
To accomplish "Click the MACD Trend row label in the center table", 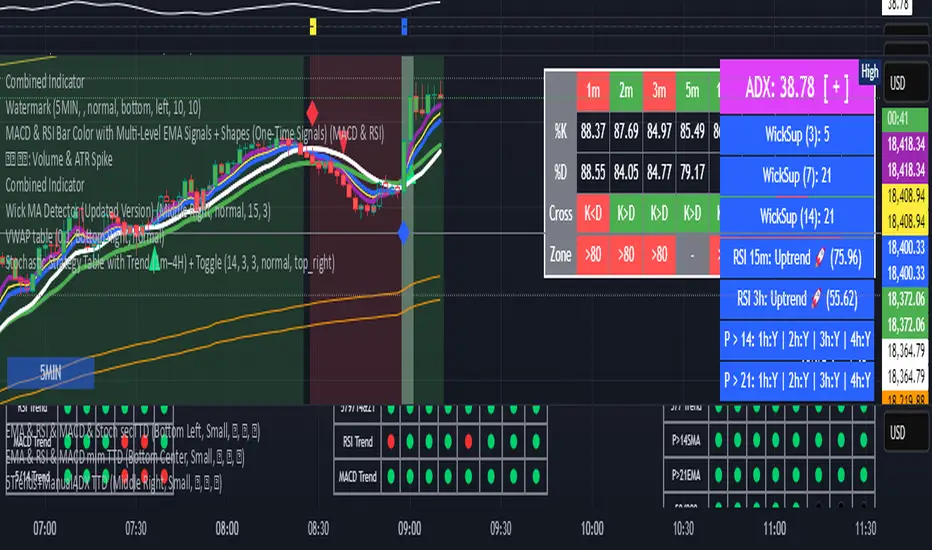I will (357, 476).
